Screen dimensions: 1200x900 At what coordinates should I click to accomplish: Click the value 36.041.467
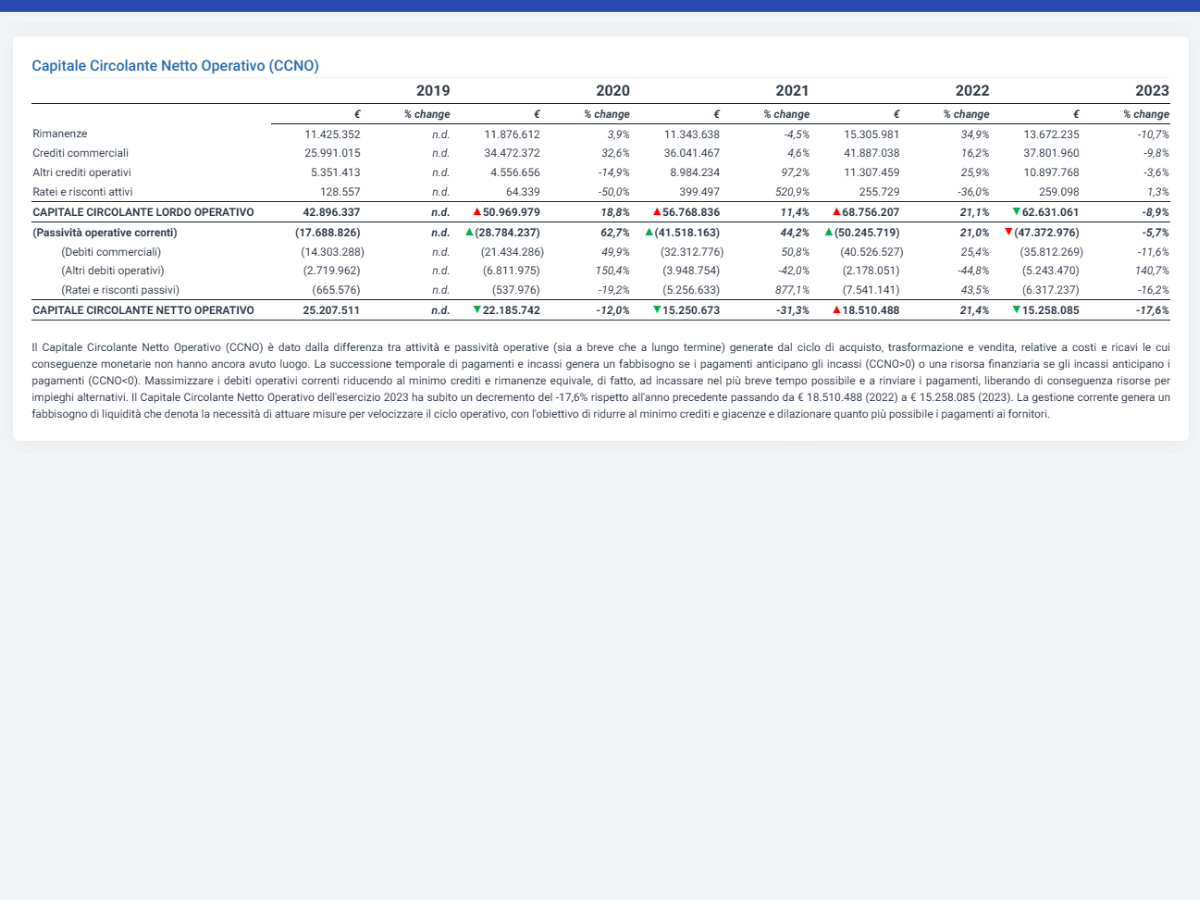[x=692, y=153]
